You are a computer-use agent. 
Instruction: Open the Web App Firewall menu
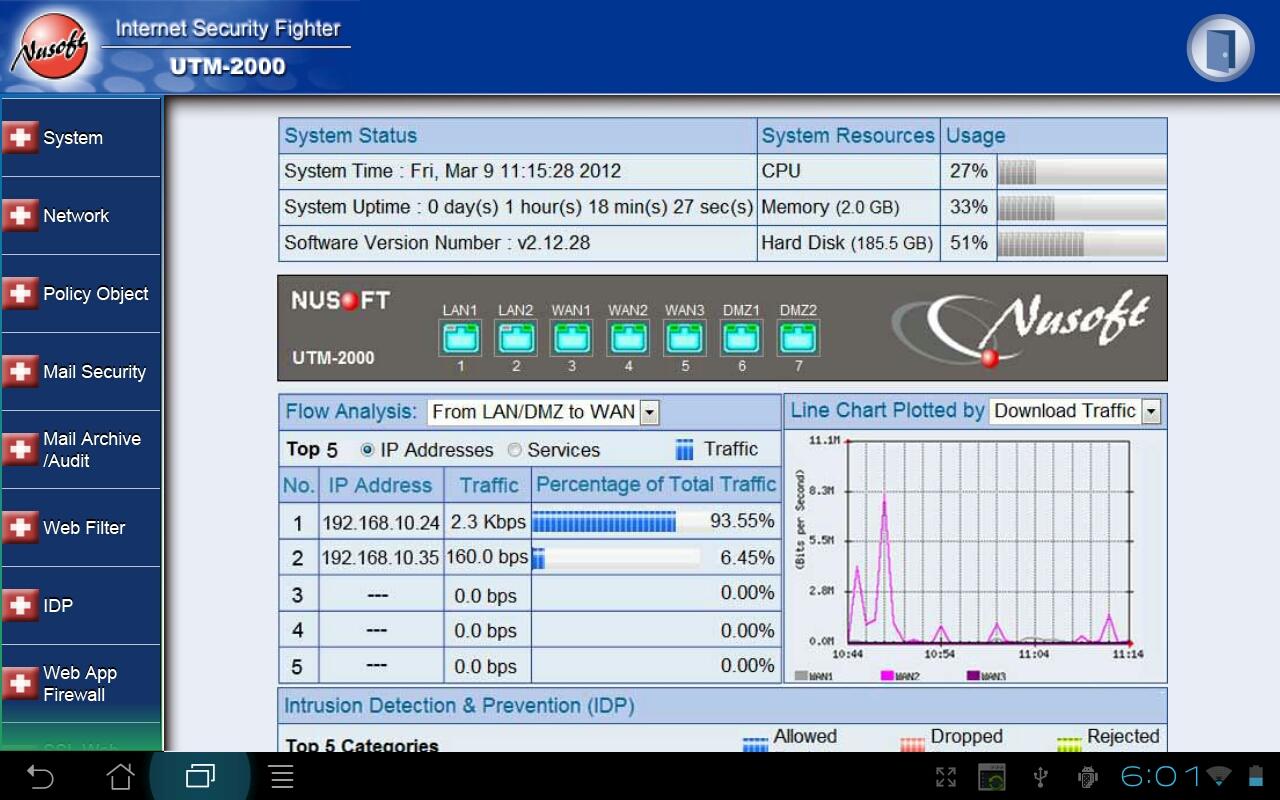81,684
